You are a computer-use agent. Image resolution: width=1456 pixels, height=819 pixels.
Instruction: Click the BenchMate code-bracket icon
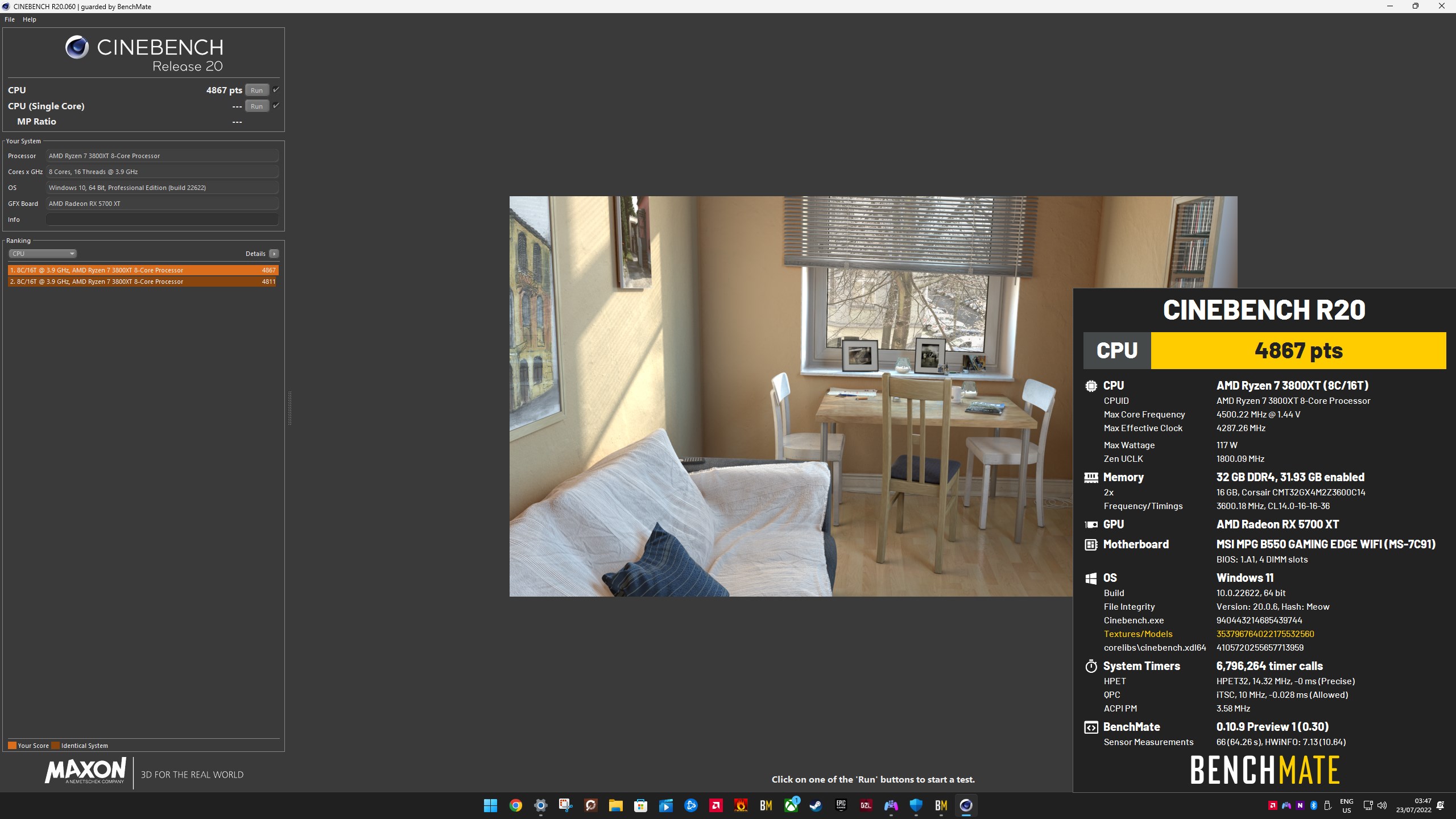tap(1091, 727)
